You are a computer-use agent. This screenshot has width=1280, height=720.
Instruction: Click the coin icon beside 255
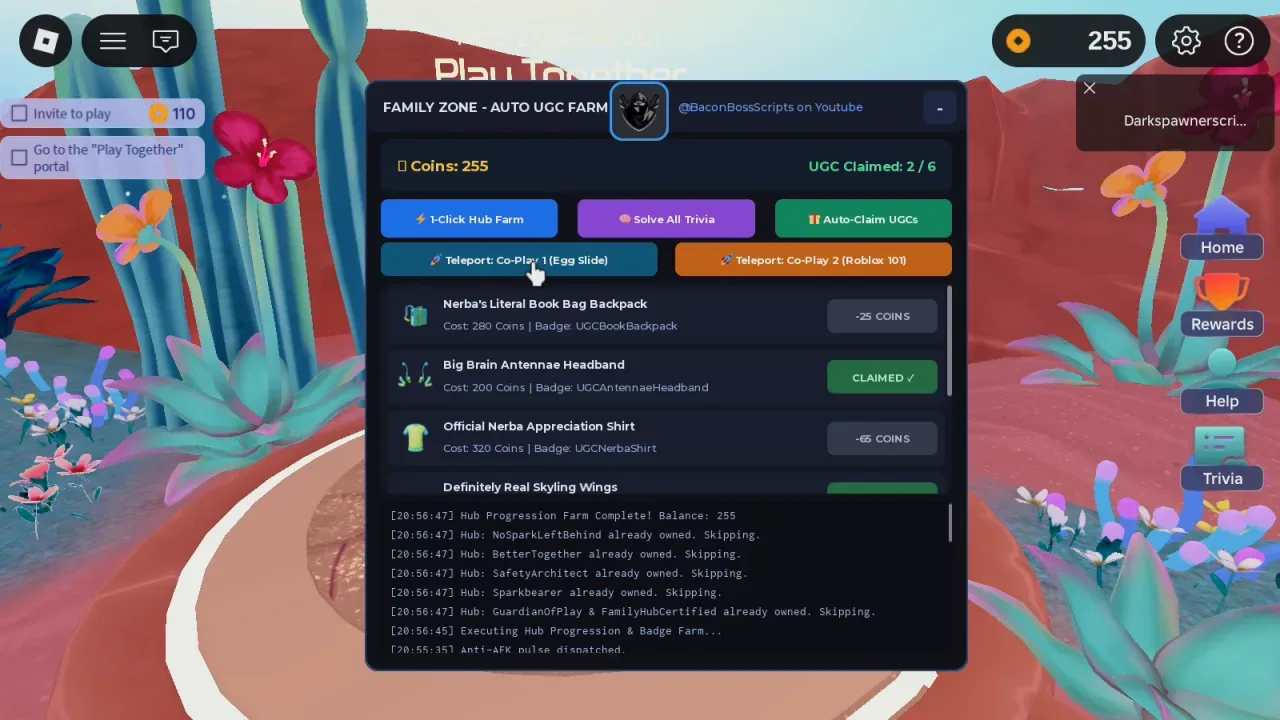(1018, 41)
